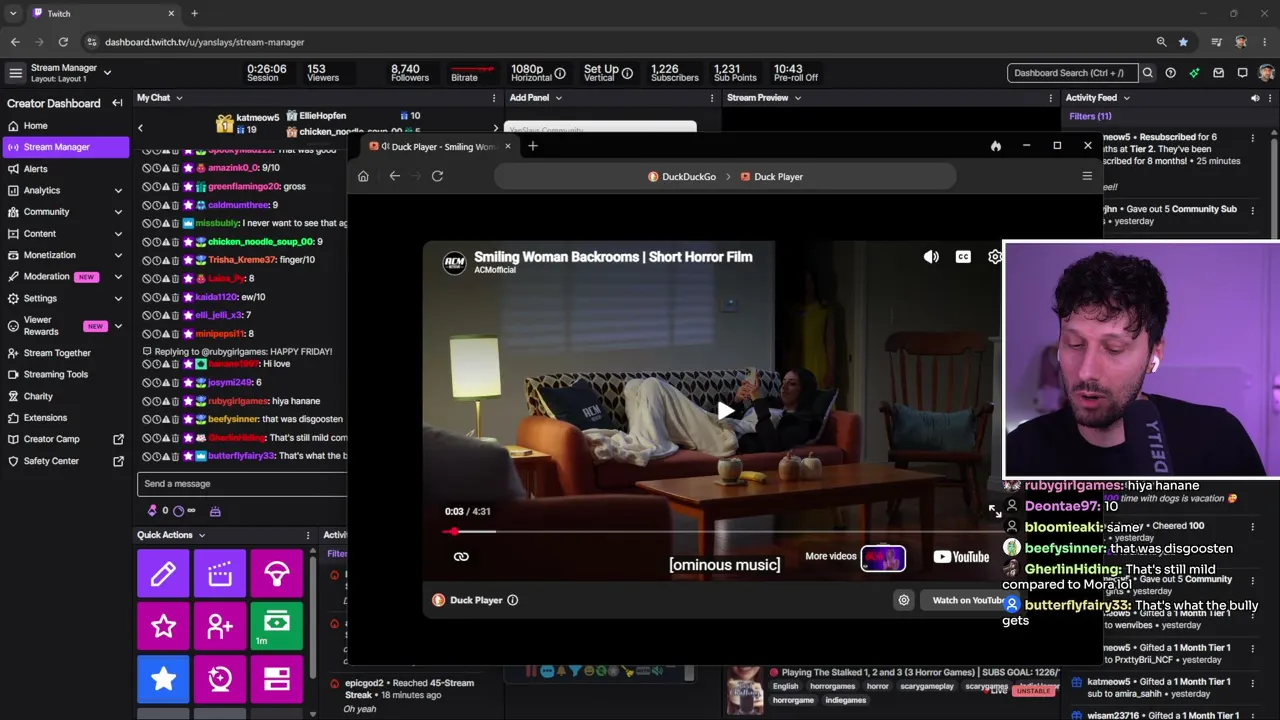The image size is (1280, 720).
Task: Copy the video link chain icon
Action: point(461,557)
